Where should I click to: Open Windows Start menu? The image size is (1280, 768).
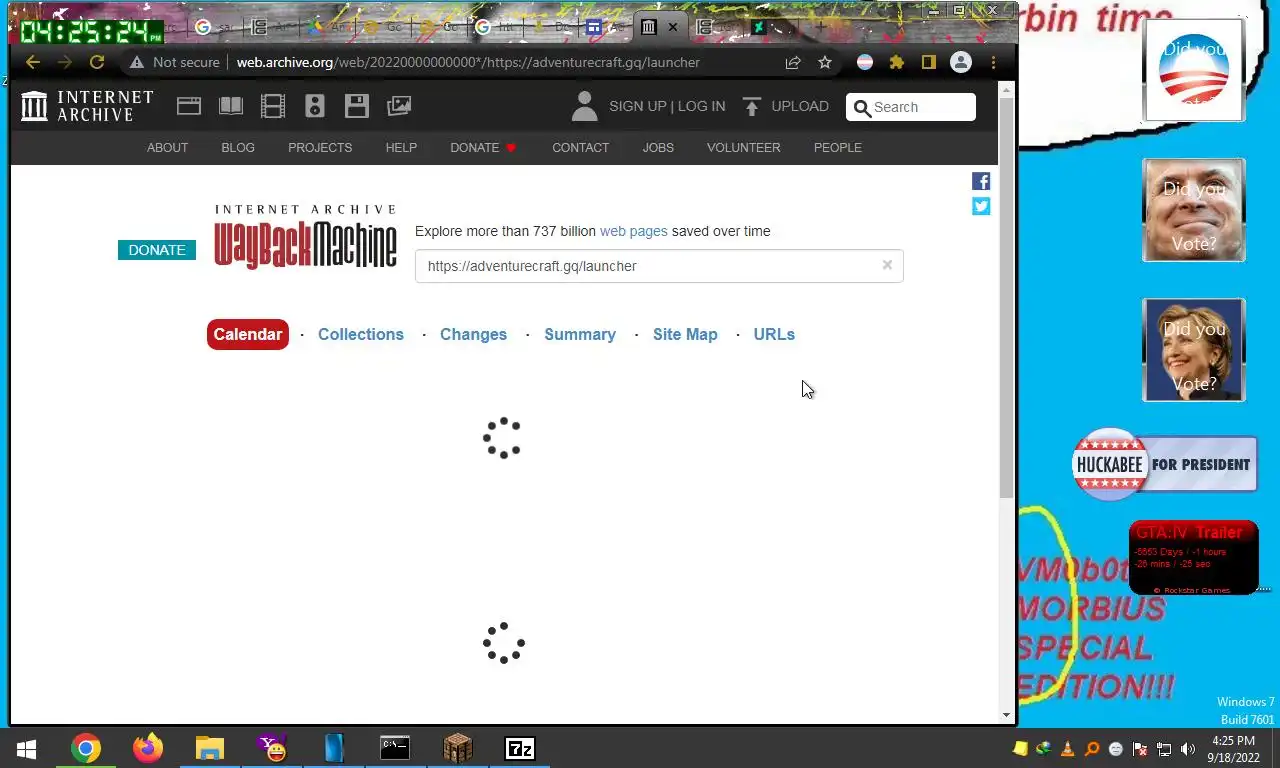(x=26, y=748)
